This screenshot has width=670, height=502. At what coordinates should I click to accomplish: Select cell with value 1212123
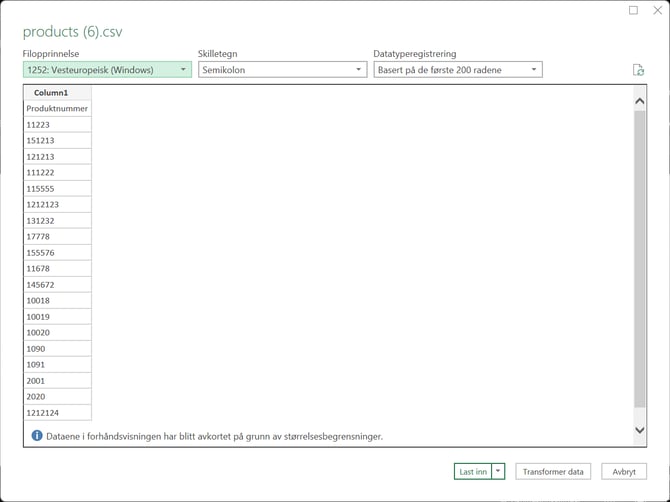[57, 205]
